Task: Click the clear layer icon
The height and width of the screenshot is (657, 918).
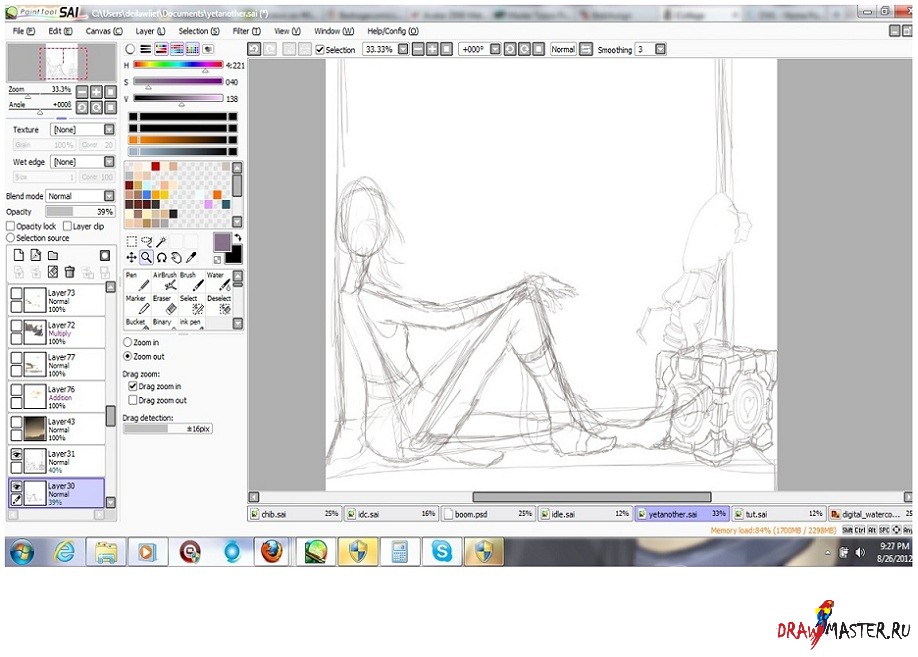Action: [53, 272]
